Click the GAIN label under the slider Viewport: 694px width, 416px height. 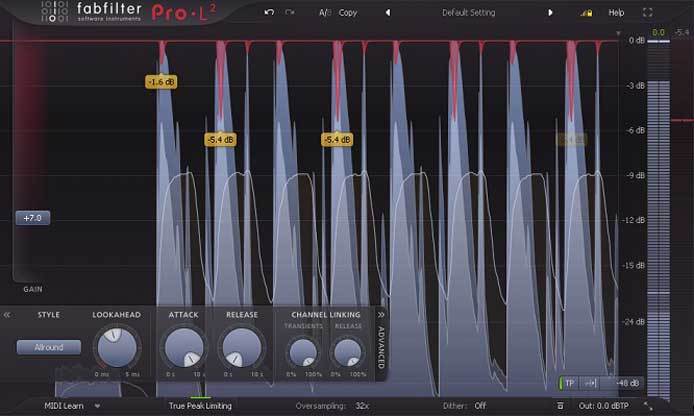coord(33,289)
